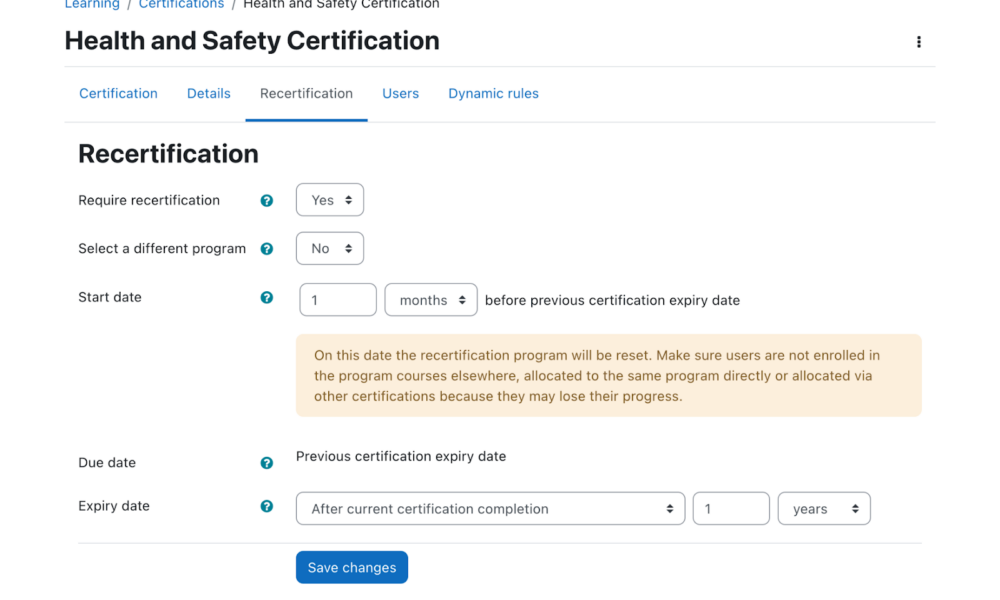Screen dimensions: 1000x600
Task: Click the Expiry date help icon
Action: tap(266, 506)
